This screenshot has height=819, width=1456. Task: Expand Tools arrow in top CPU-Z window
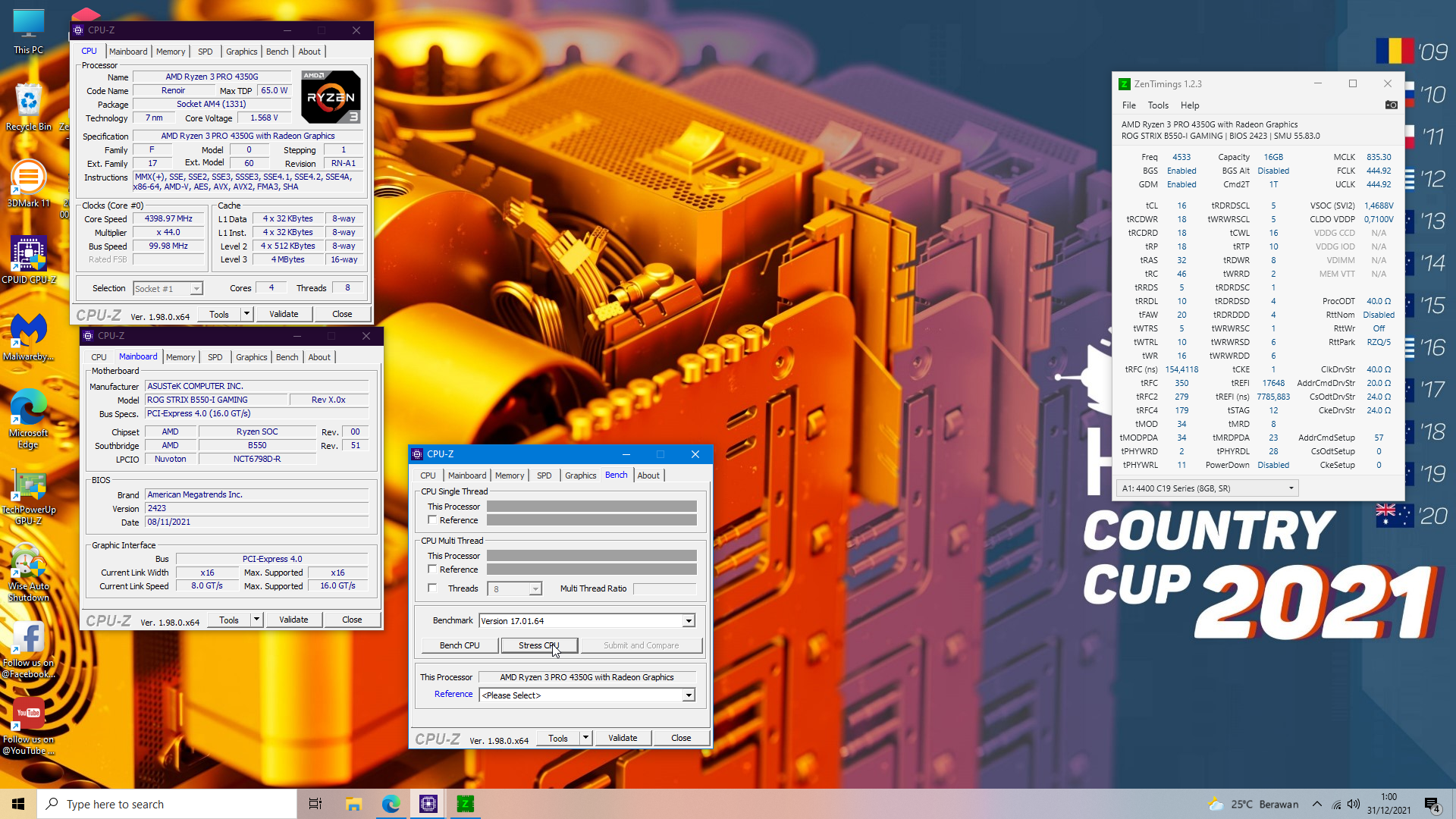point(246,314)
